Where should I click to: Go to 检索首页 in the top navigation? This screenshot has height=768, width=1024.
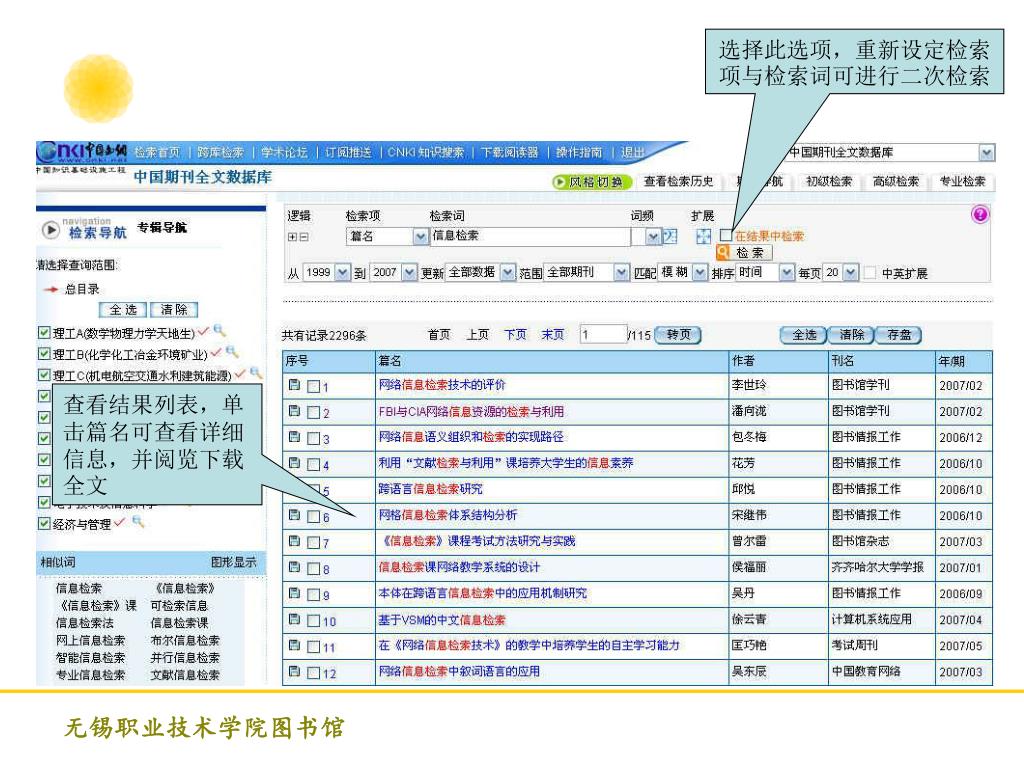pos(157,153)
